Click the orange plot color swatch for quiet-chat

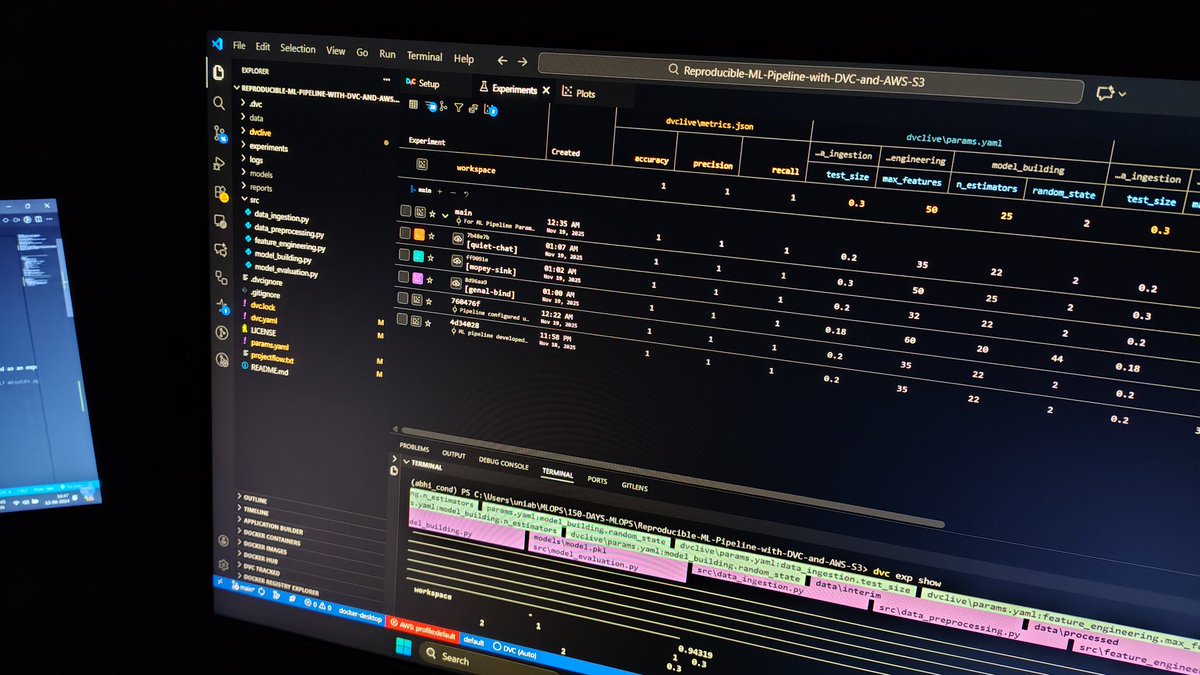point(421,235)
